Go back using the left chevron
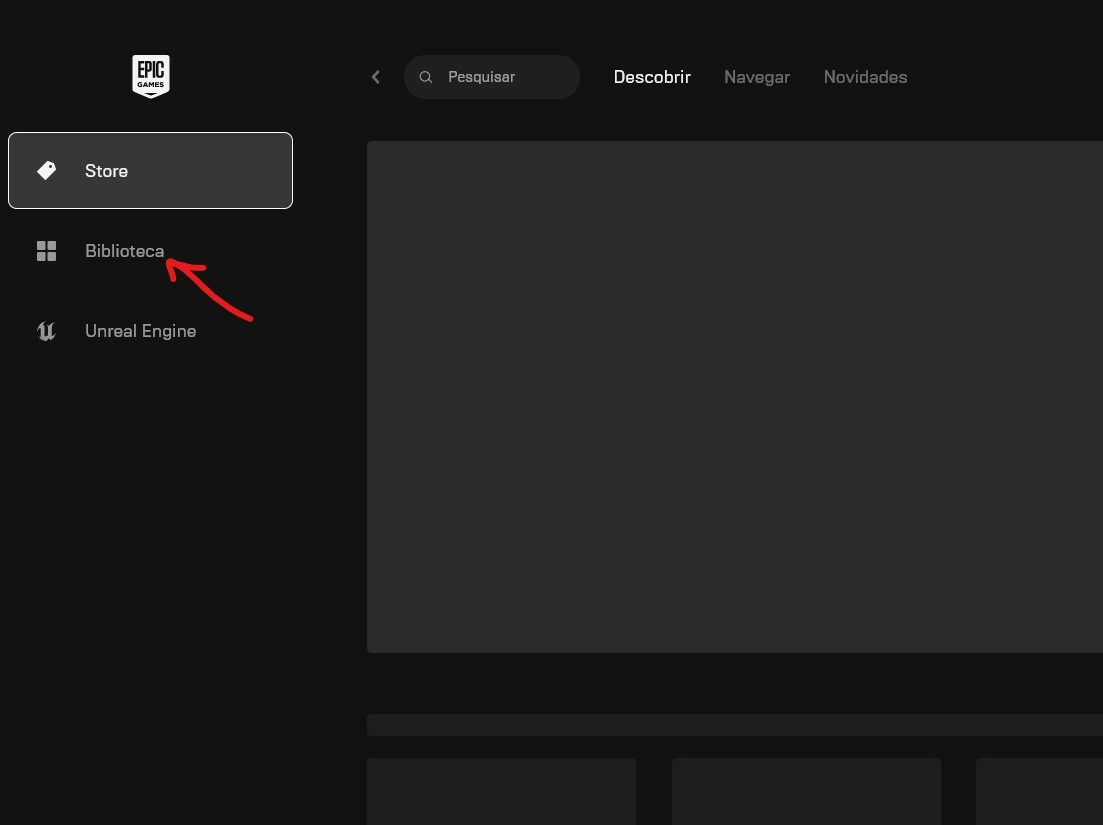Screen dimensions: 1103x825 click(376, 77)
